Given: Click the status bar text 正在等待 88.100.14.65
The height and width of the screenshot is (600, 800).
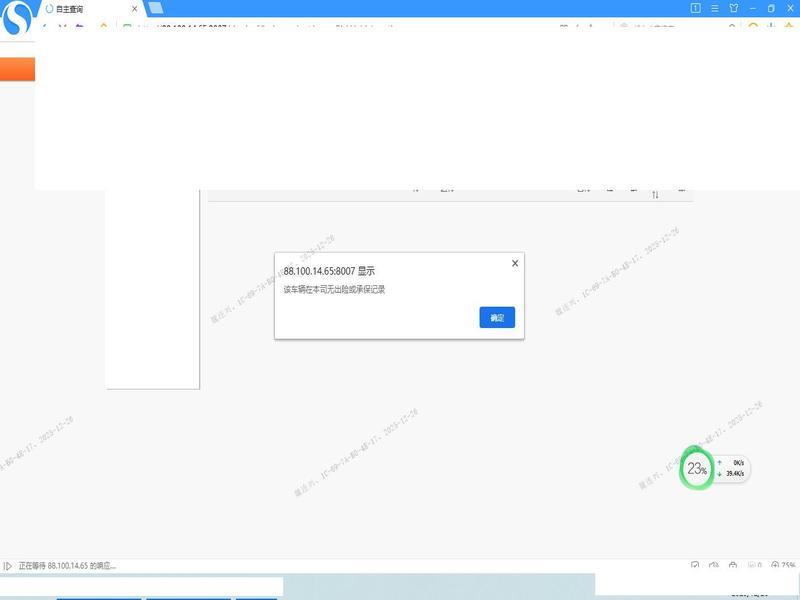Looking at the screenshot, I should pyautogui.click(x=67, y=566).
